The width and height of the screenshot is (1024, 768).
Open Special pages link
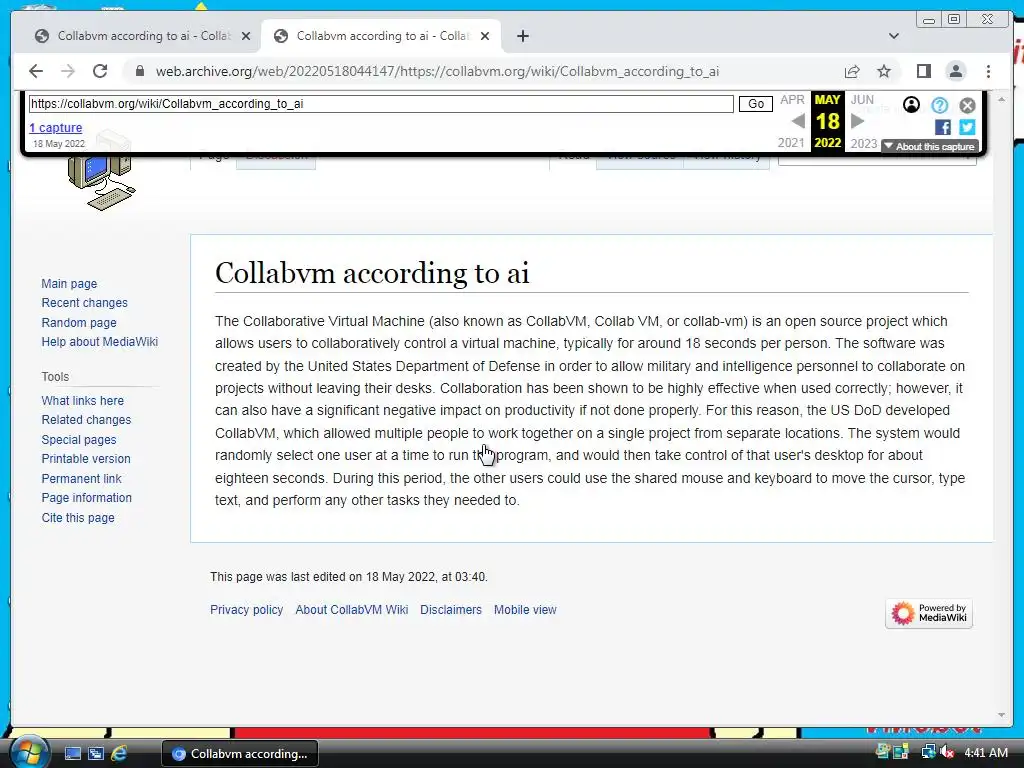79,440
